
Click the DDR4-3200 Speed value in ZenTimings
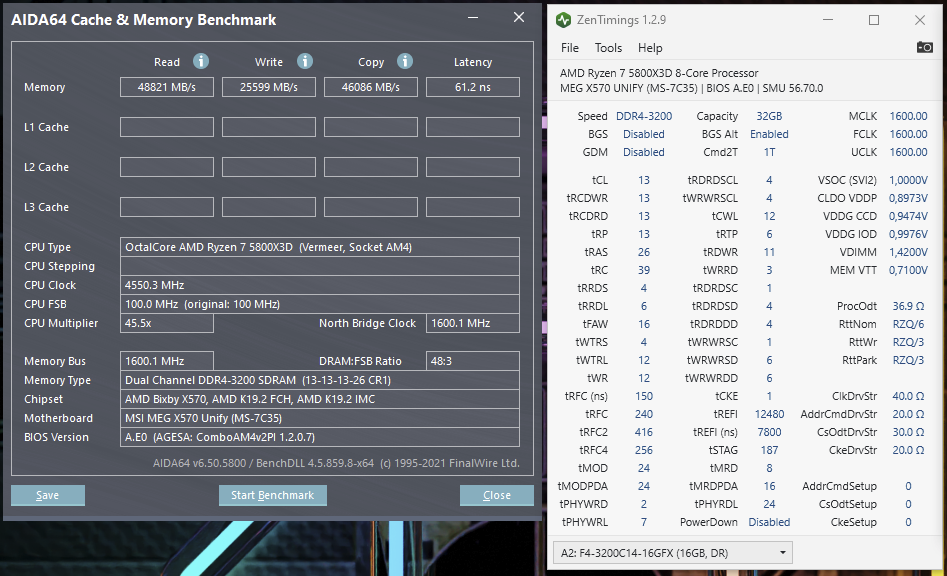pyautogui.click(x=644, y=116)
